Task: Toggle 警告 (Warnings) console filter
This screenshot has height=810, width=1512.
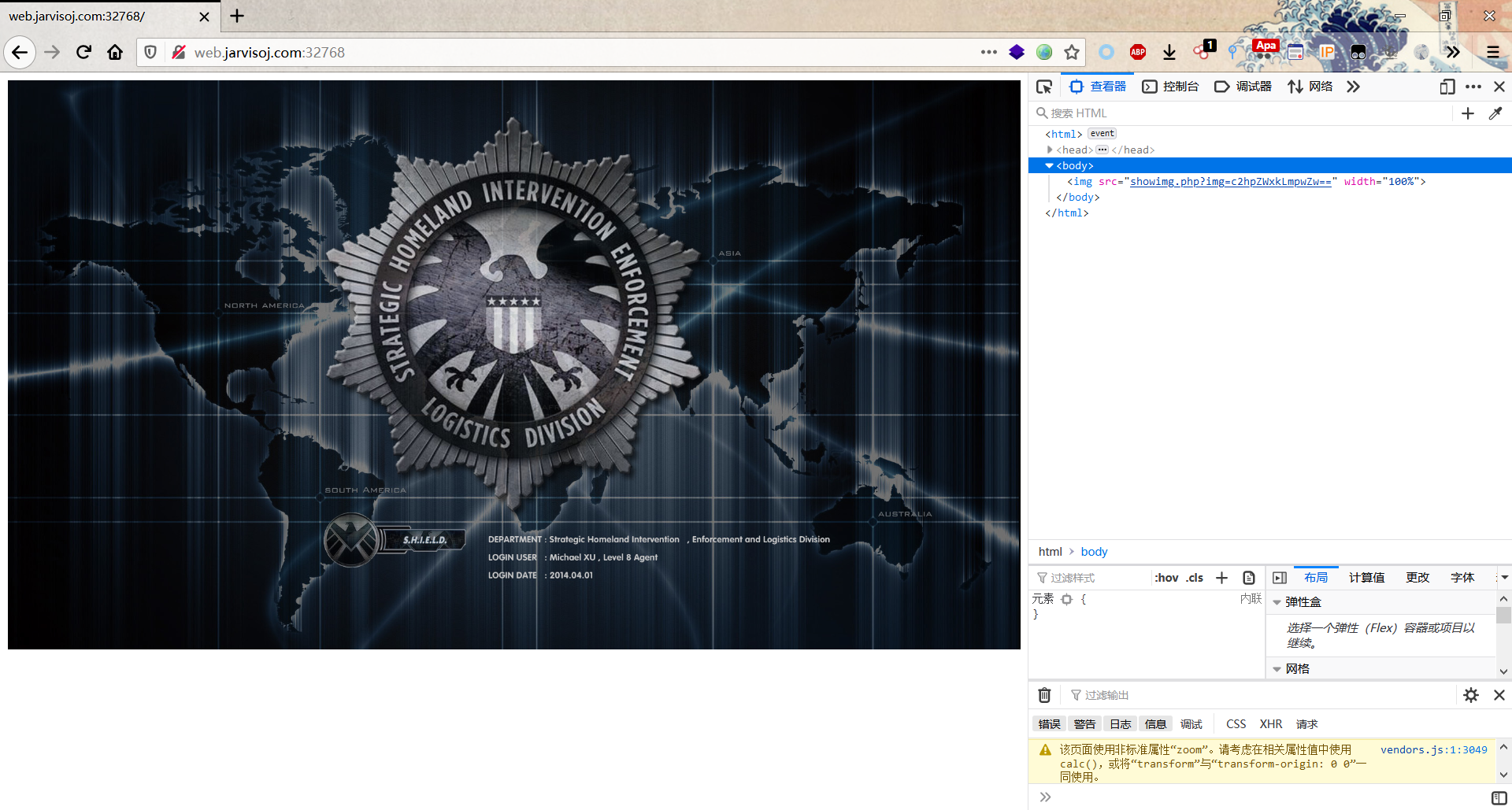Action: 1084,724
